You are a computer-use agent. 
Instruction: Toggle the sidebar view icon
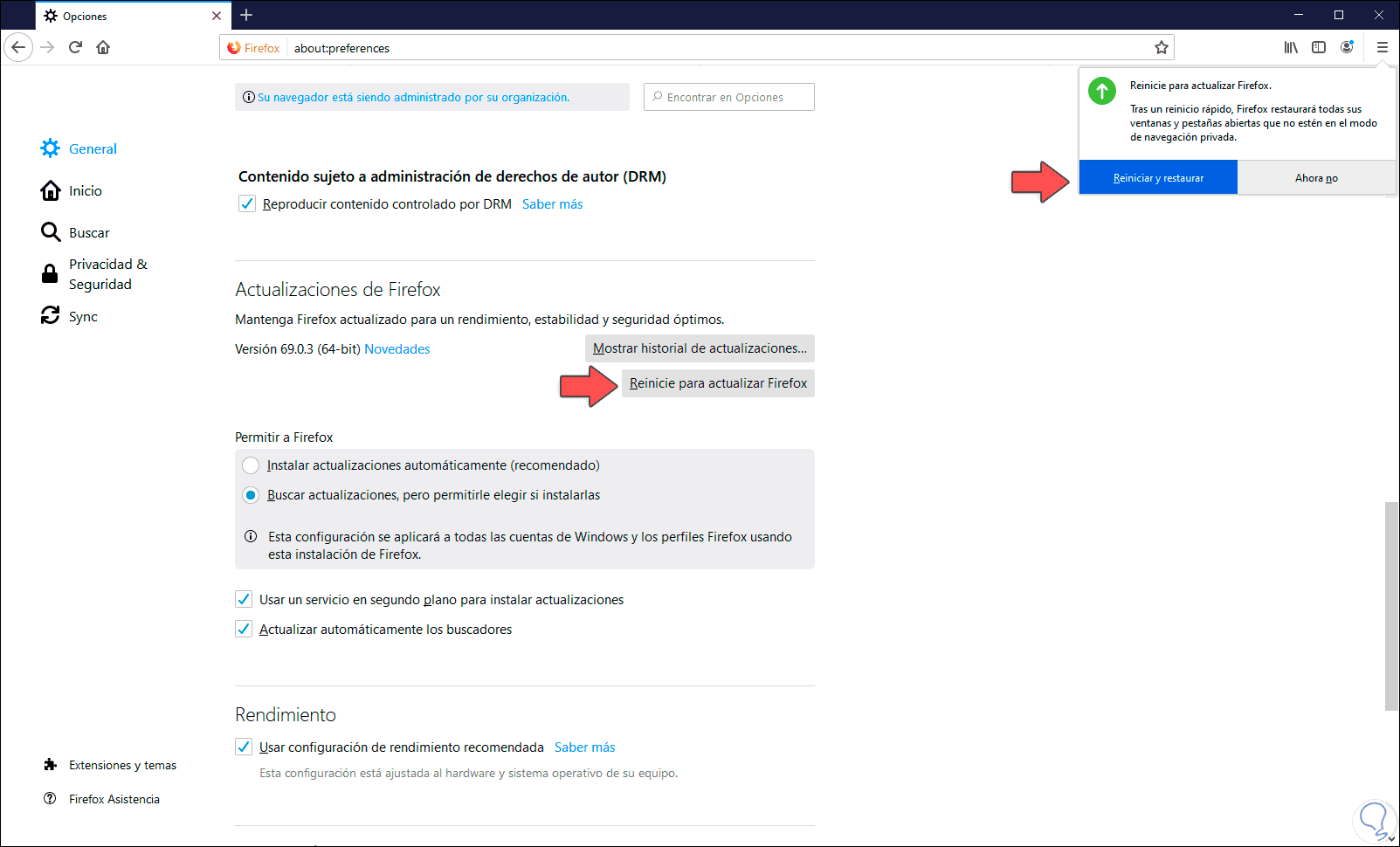click(1319, 47)
